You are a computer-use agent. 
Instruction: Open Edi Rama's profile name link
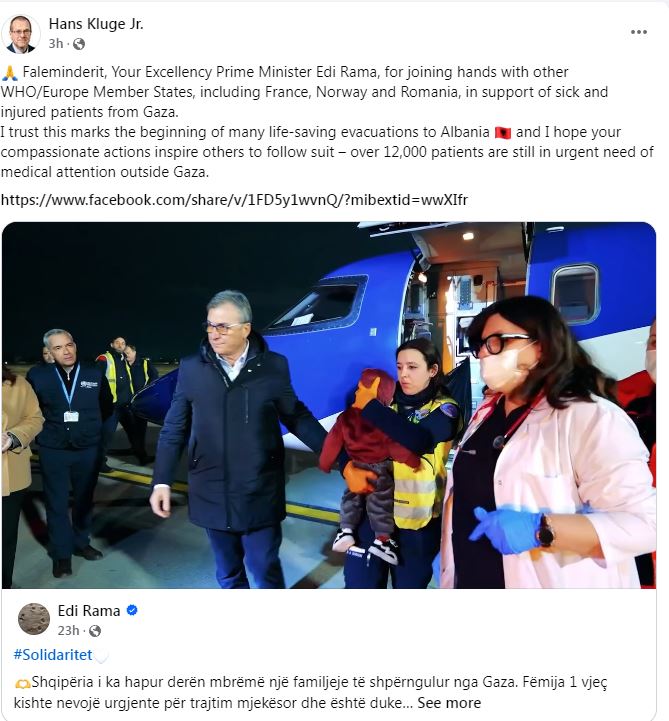pyautogui.click(x=89, y=611)
